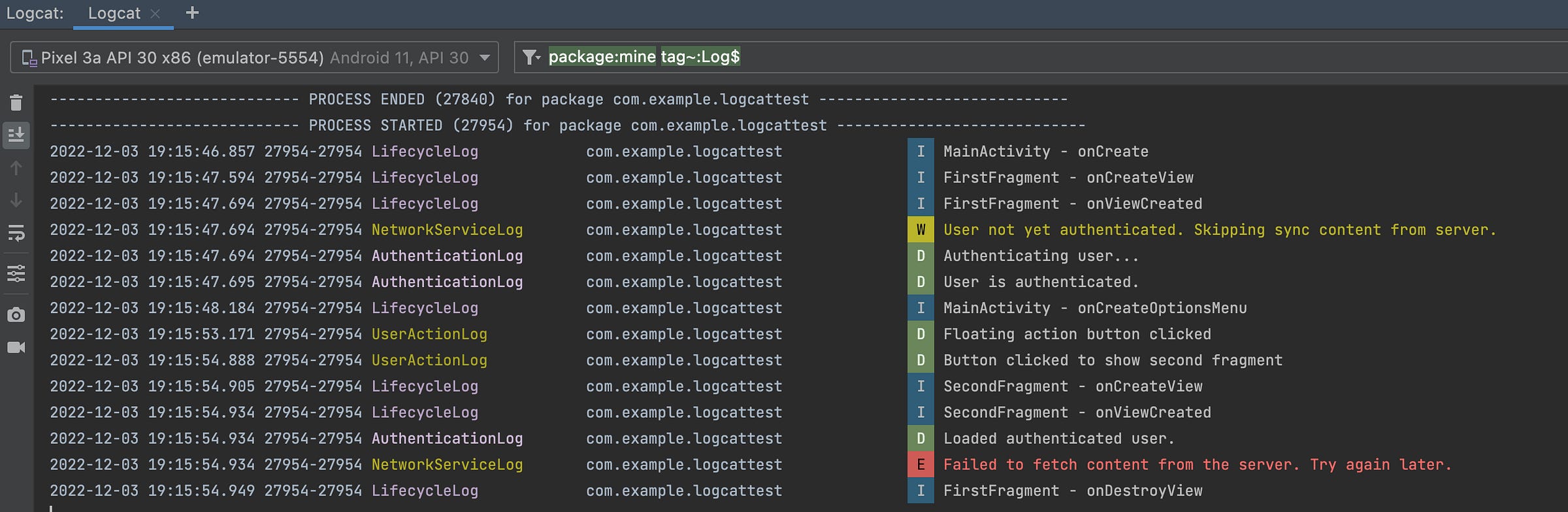1568x512 pixels.
Task: Toggle scroll to the end button
Action: click(16, 135)
